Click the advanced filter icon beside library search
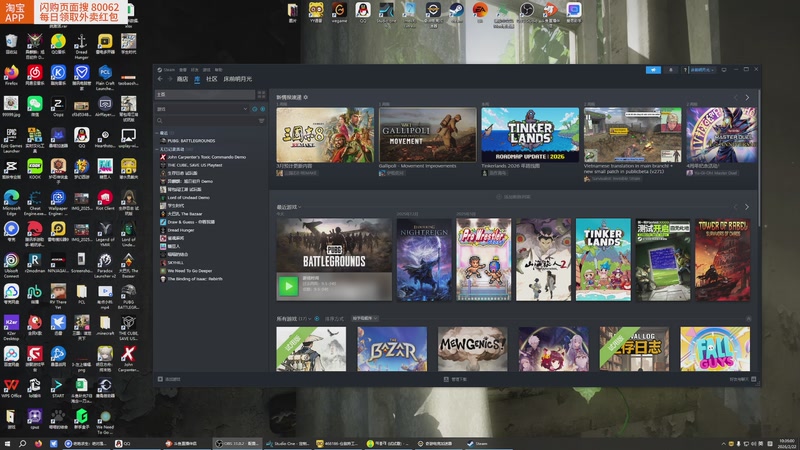Image resolution: width=800 pixels, height=450 pixels. (261, 121)
